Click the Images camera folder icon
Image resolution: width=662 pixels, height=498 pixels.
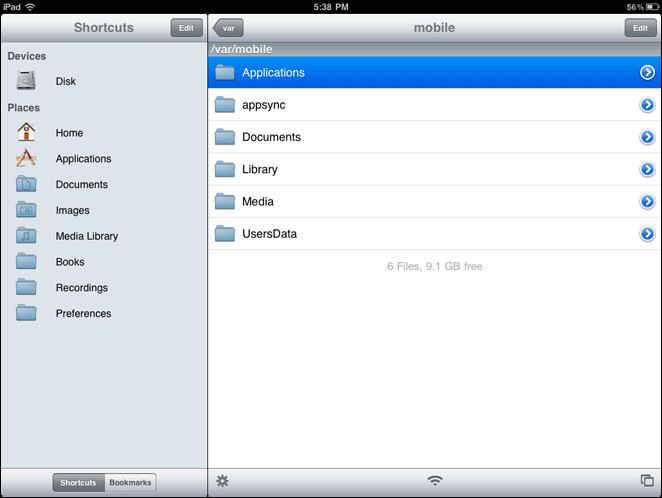point(26,210)
